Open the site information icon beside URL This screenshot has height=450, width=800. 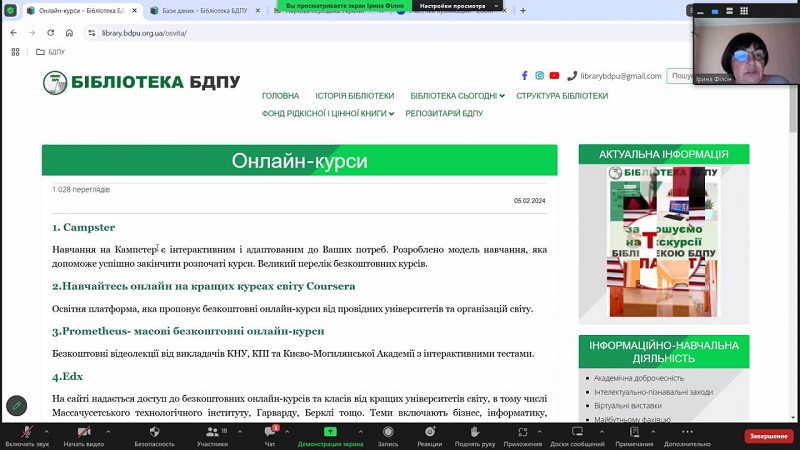[x=91, y=33]
